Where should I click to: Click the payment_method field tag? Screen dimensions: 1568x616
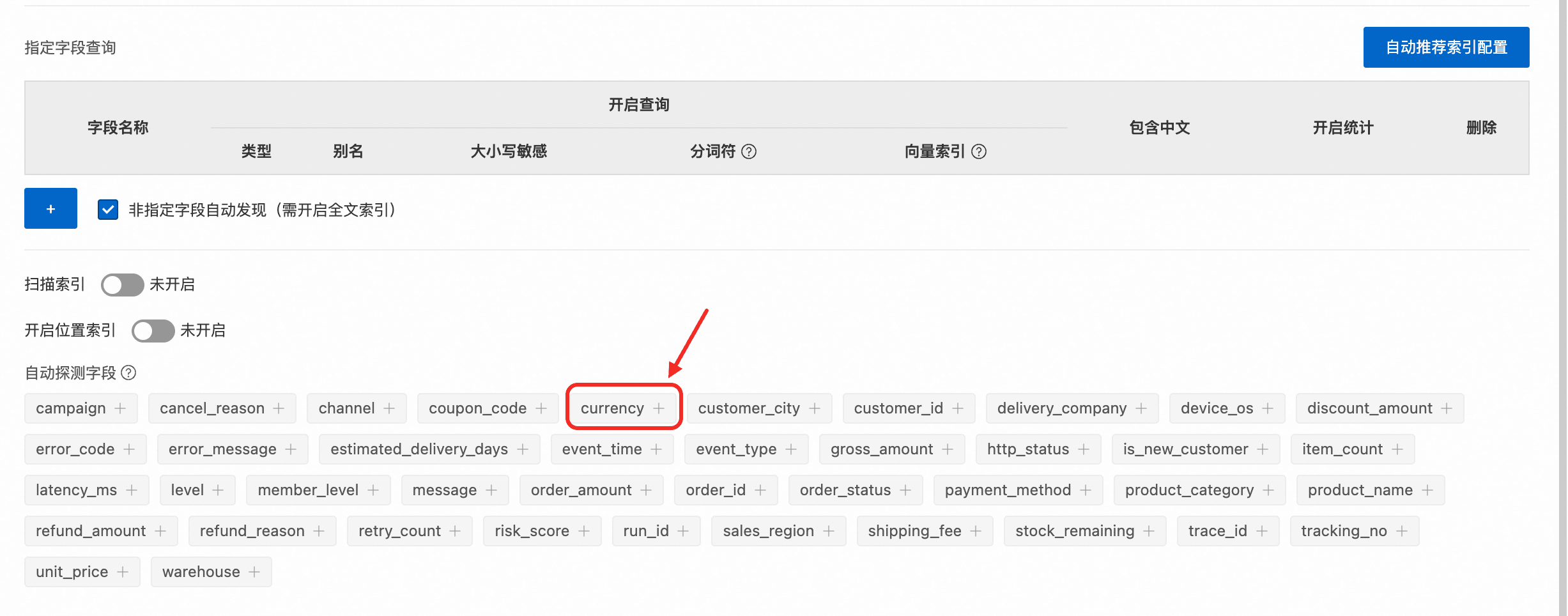1018,490
